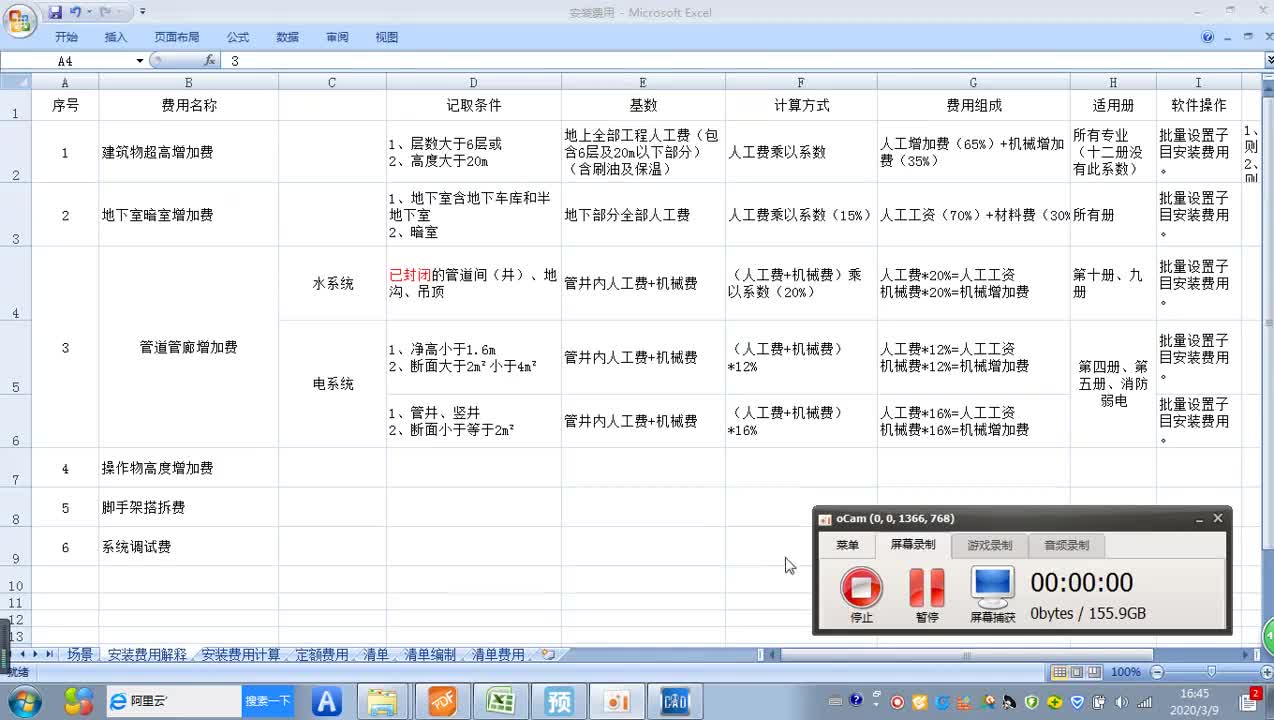Click the 记取条件 header cell

coord(473,105)
